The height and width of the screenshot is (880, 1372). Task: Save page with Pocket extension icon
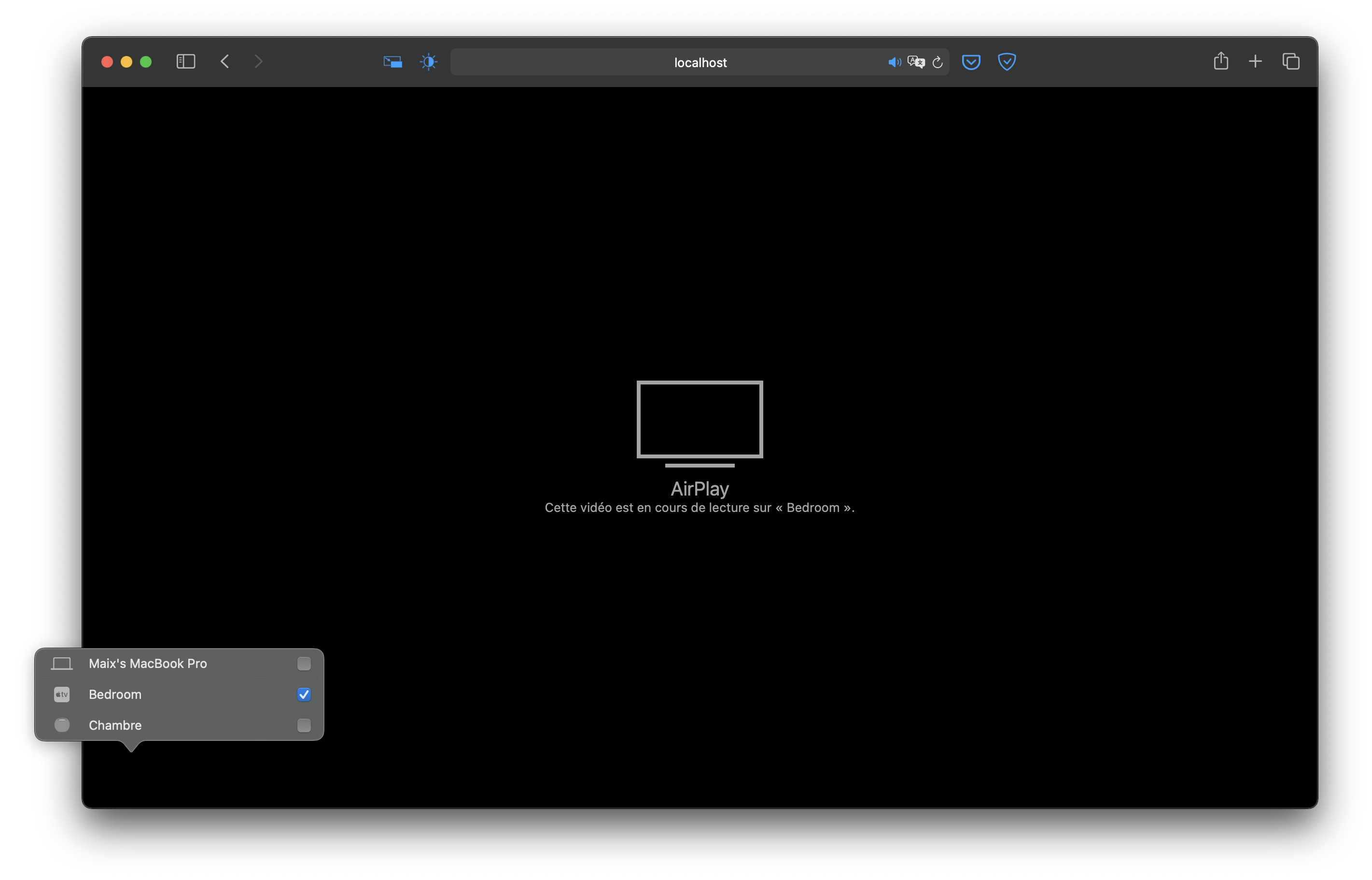tap(971, 62)
